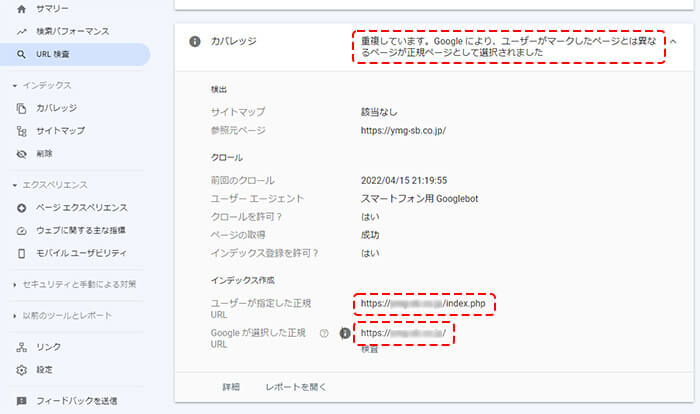Image resolution: width=700 pixels, height=414 pixels.
Task: Open ウェブに関する主な指標 report
Action: click(x=81, y=230)
